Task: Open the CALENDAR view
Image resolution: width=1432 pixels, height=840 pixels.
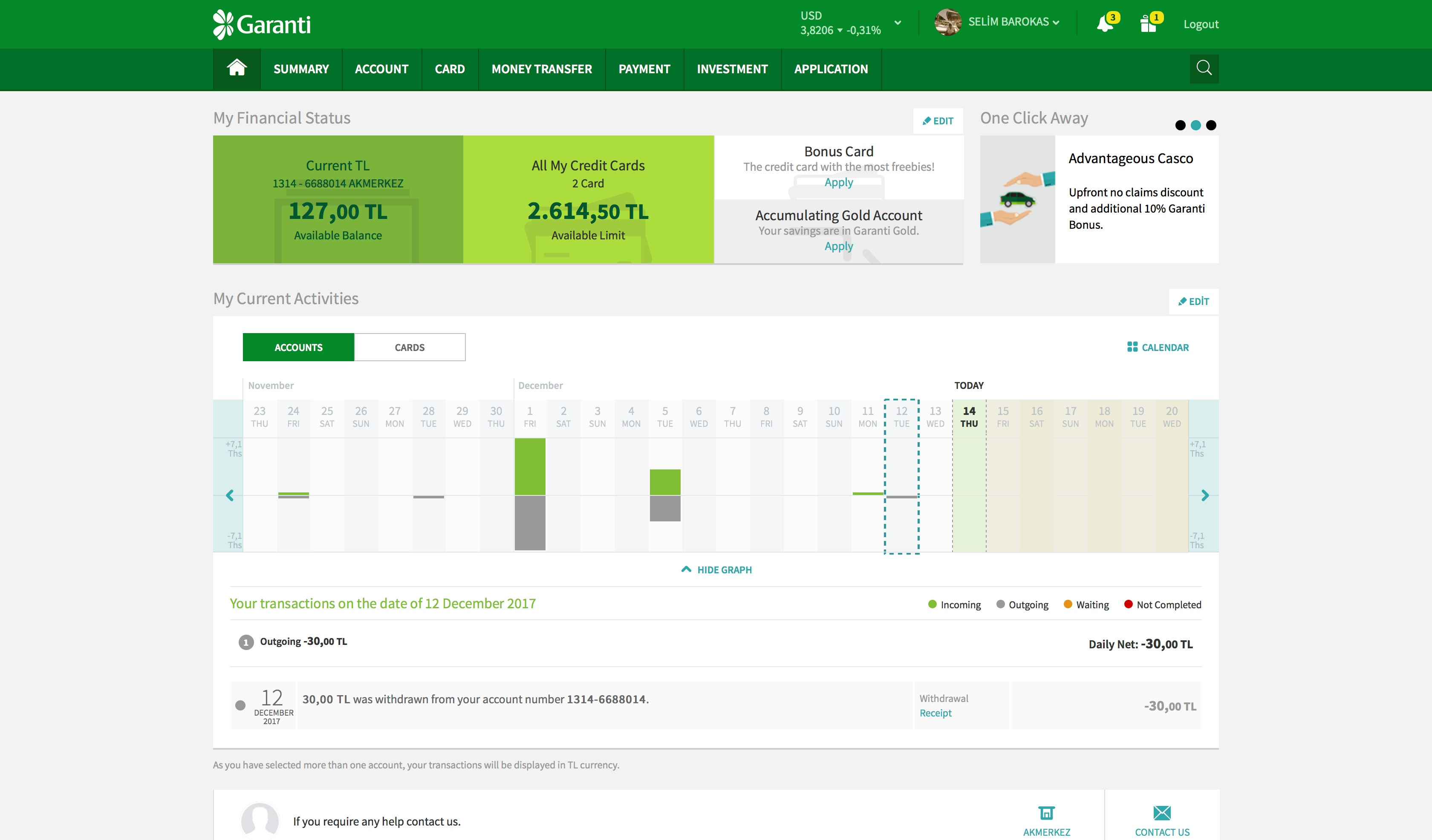Action: point(1158,347)
